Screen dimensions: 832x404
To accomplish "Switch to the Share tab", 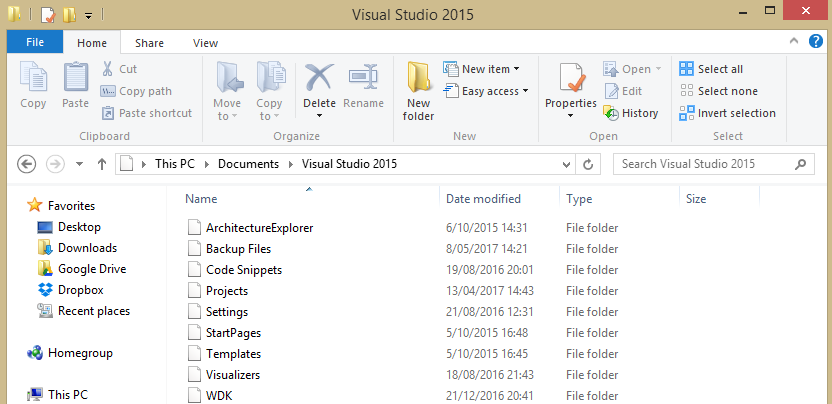I will tap(149, 43).
